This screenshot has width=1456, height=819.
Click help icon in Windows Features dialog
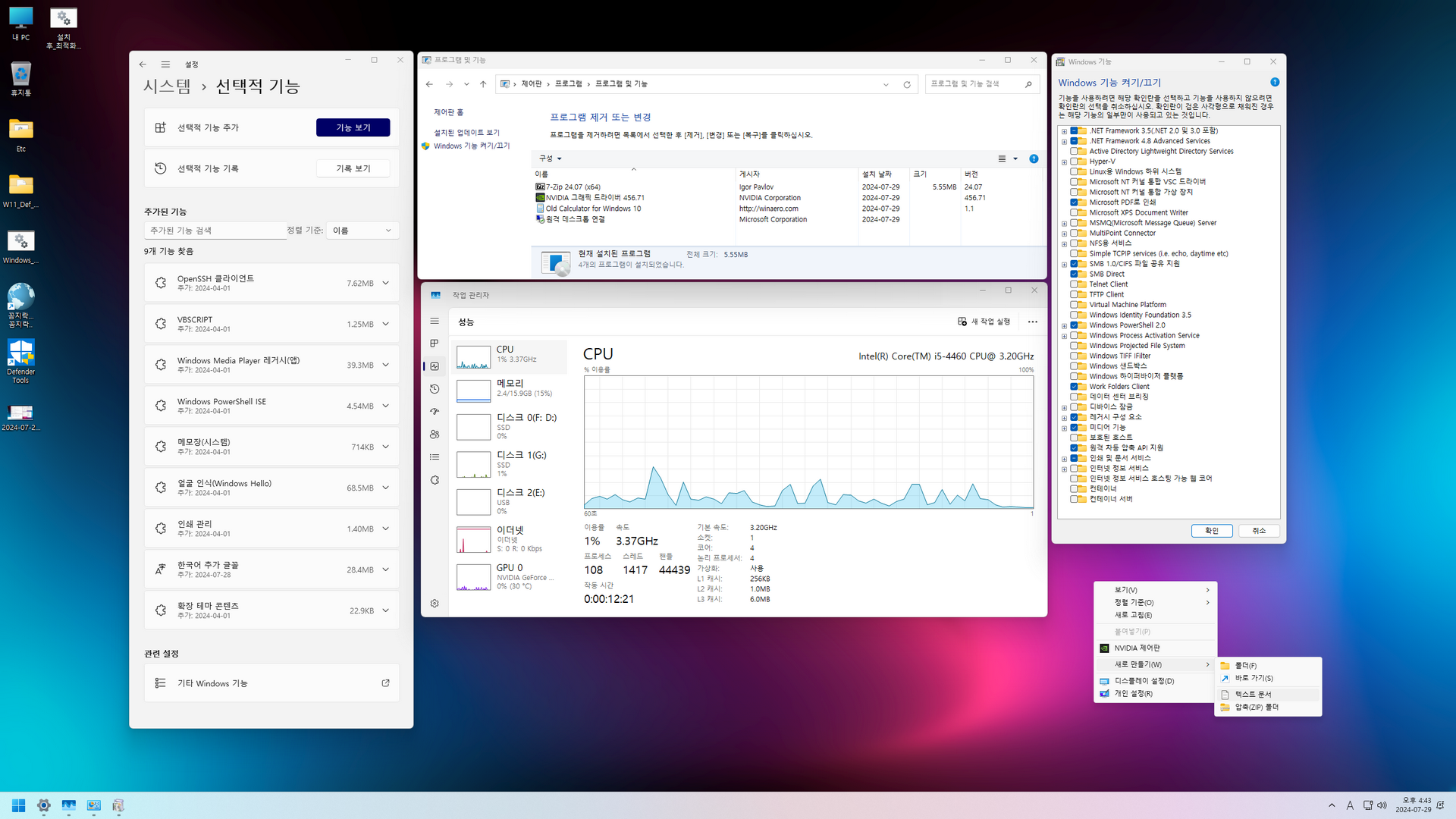pos(1275,82)
